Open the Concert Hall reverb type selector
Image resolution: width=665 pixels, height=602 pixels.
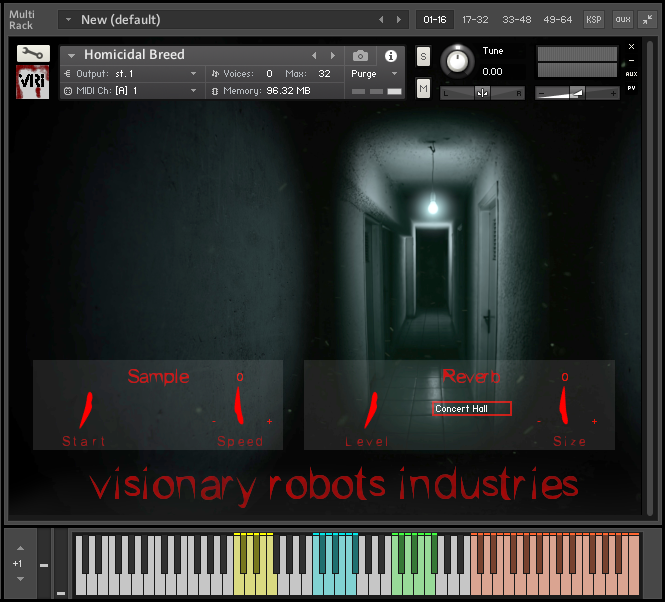[471, 408]
